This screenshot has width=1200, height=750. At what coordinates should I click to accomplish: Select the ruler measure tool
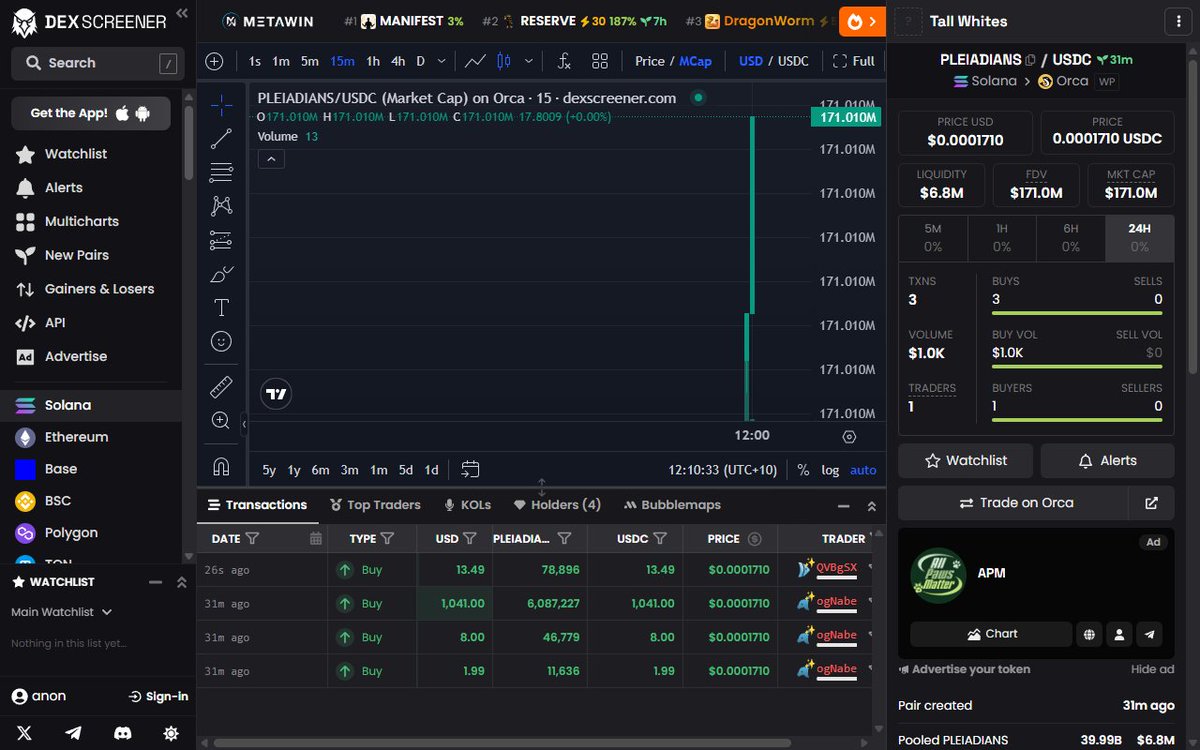point(221,387)
